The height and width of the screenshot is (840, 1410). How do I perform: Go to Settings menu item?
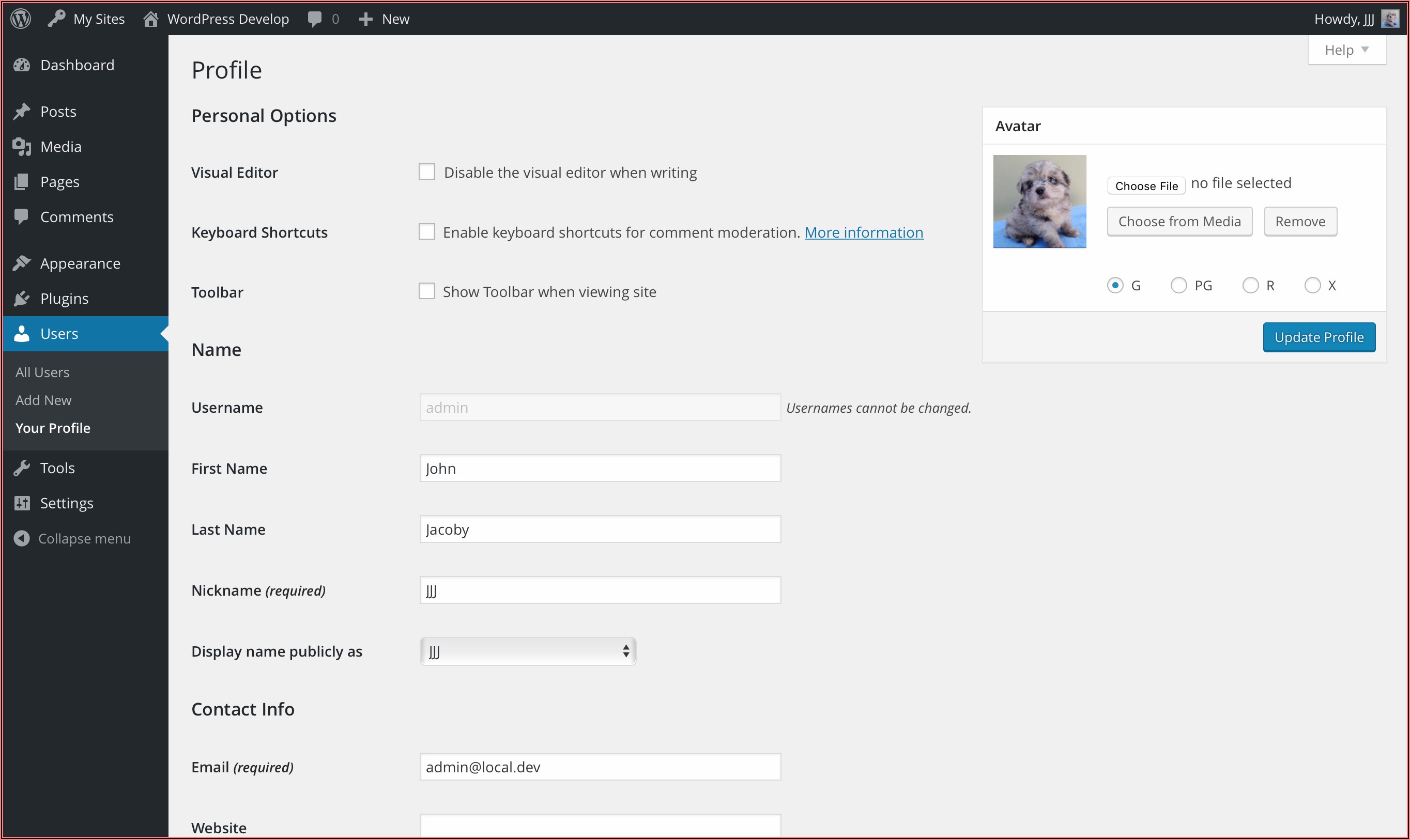66,503
